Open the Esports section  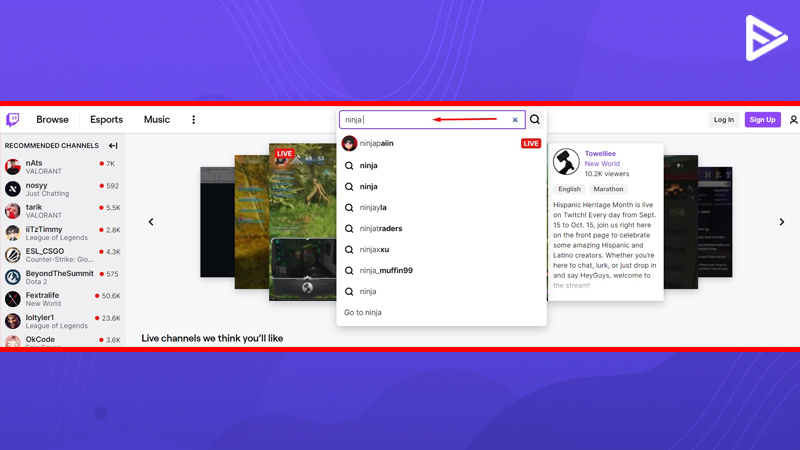pos(106,119)
